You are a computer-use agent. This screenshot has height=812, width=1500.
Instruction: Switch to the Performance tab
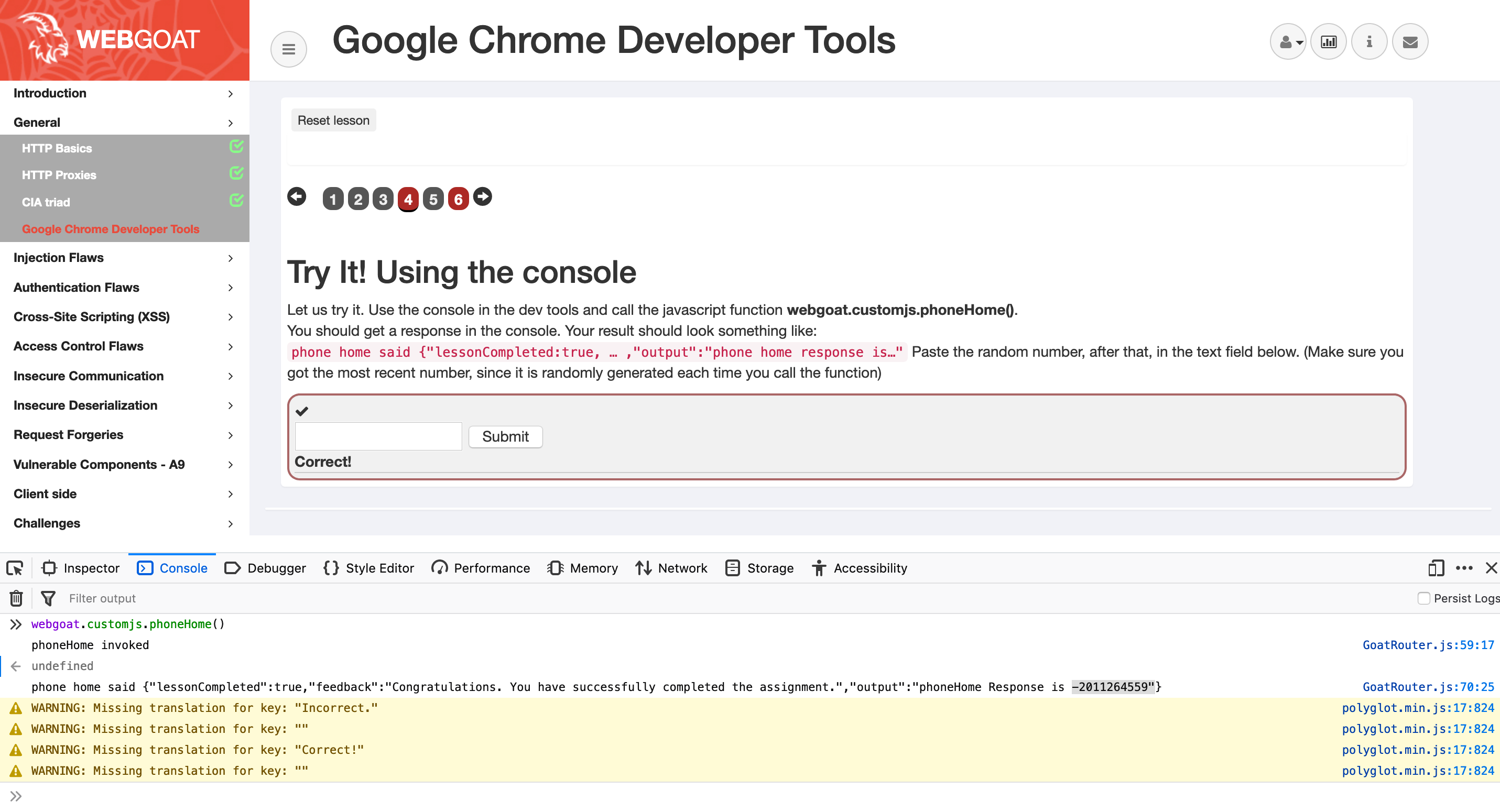(481, 568)
